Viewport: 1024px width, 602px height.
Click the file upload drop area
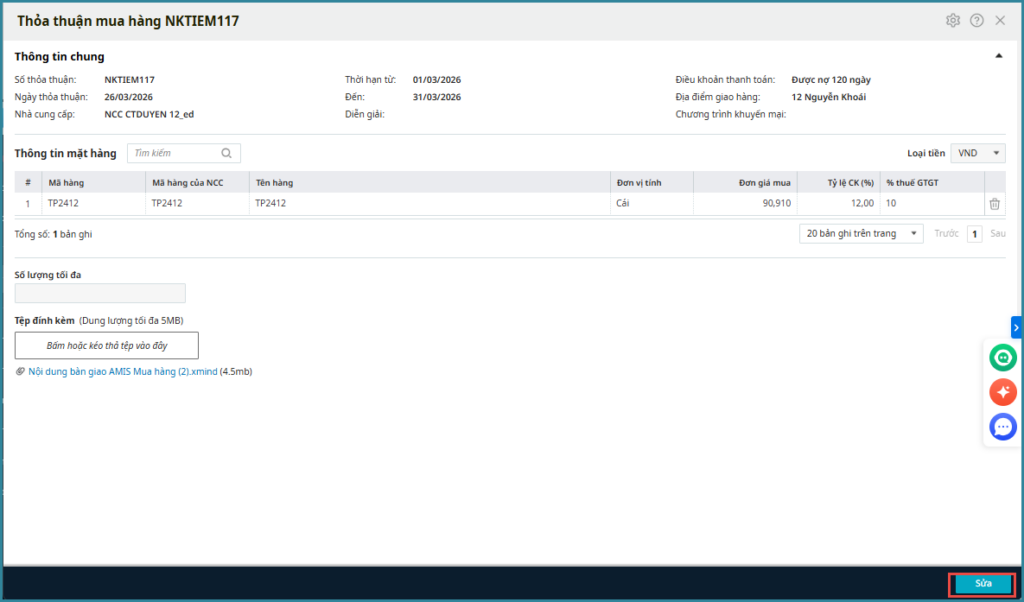(107, 345)
